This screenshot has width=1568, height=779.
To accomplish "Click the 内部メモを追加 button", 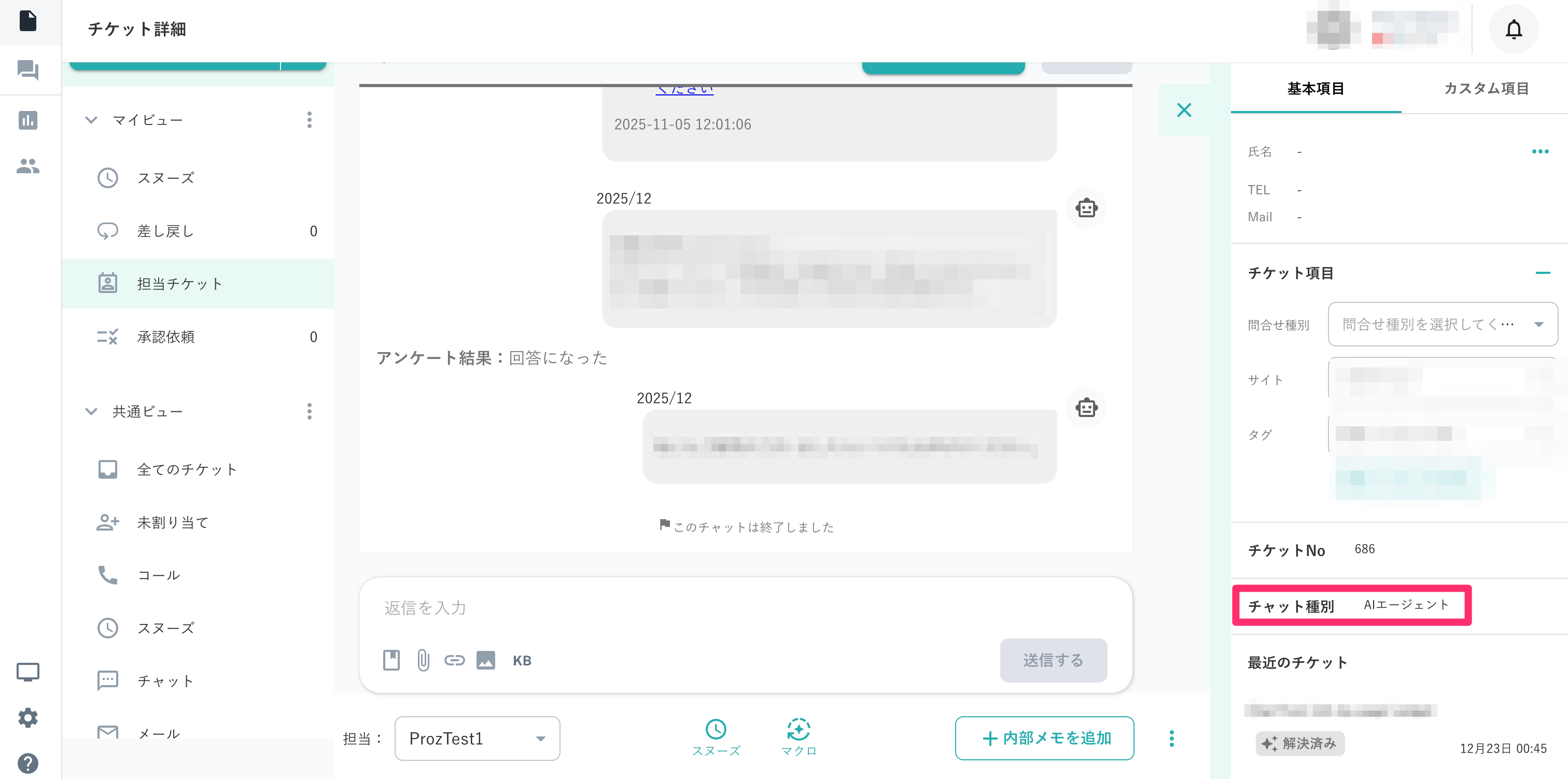I will pos(1044,738).
